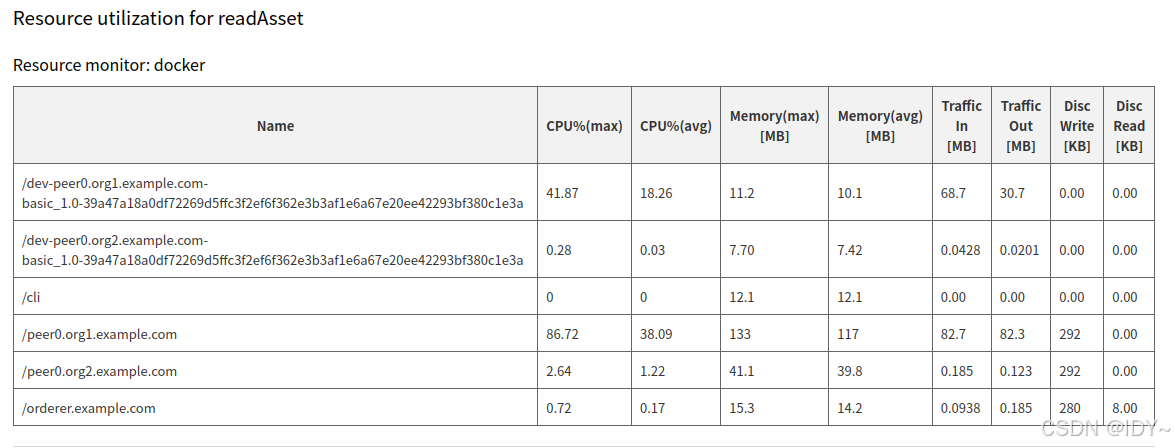Click the Disc Write [KB] header
The height and width of the screenshot is (448, 1175).
[x=1077, y=126]
